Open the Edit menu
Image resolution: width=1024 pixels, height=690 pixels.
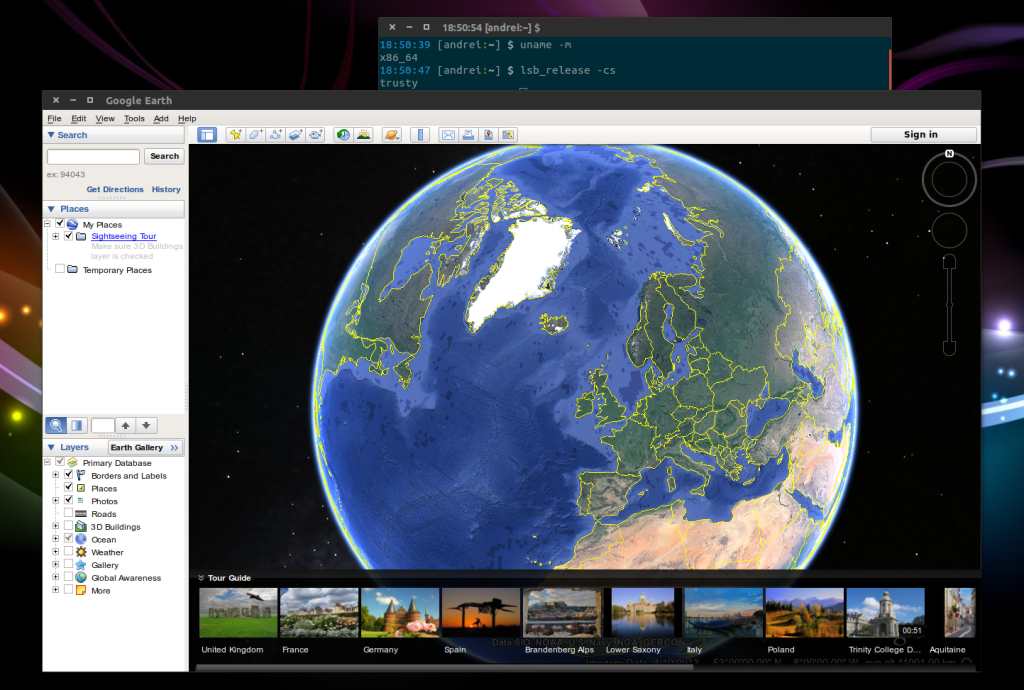(78, 118)
